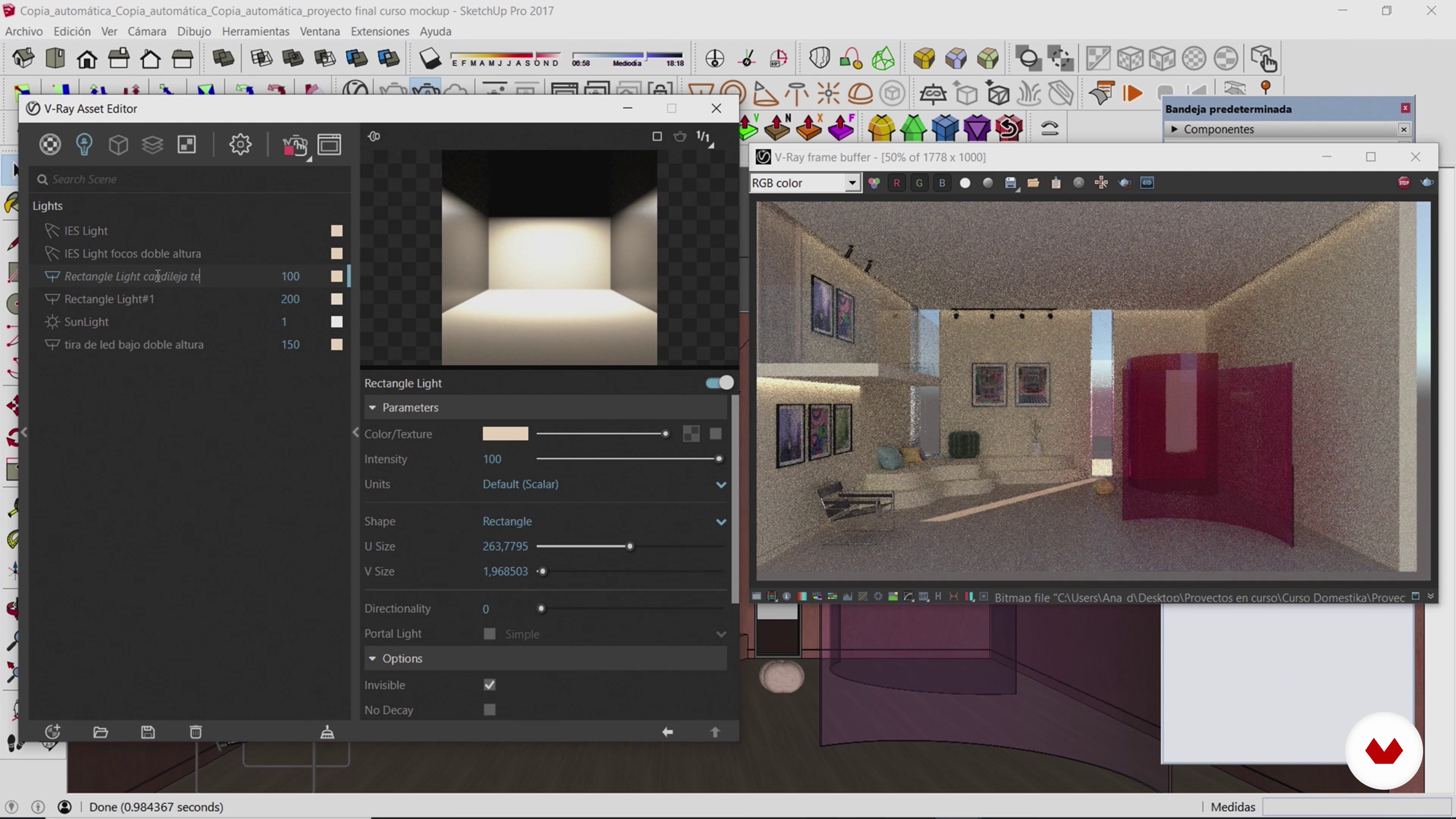Select the Lights lightbulb category icon
The height and width of the screenshot is (819, 1456).
[84, 145]
